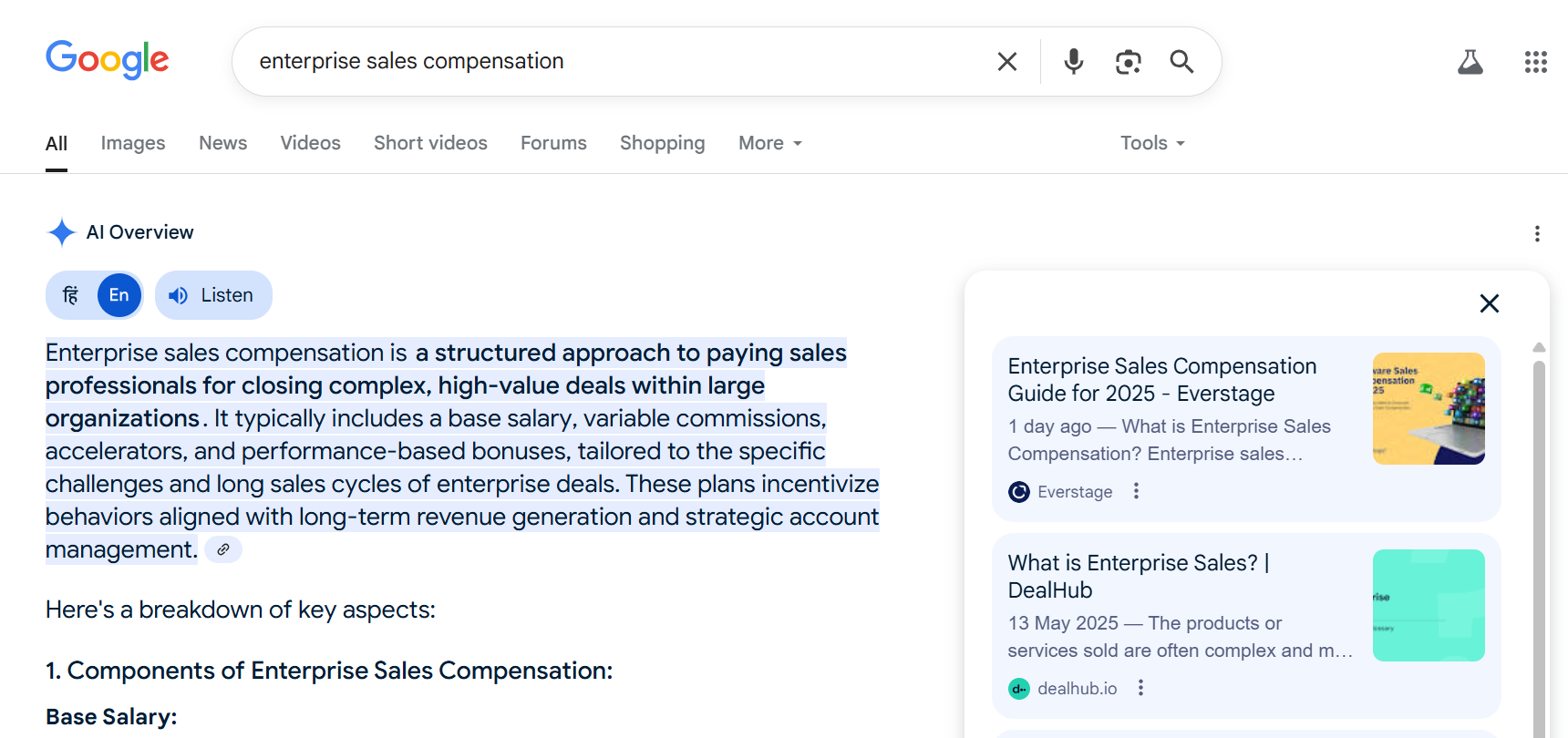Click '1. Components of Enterprise Sales Compensation:' heading
The image size is (1568, 738).
point(329,671)
